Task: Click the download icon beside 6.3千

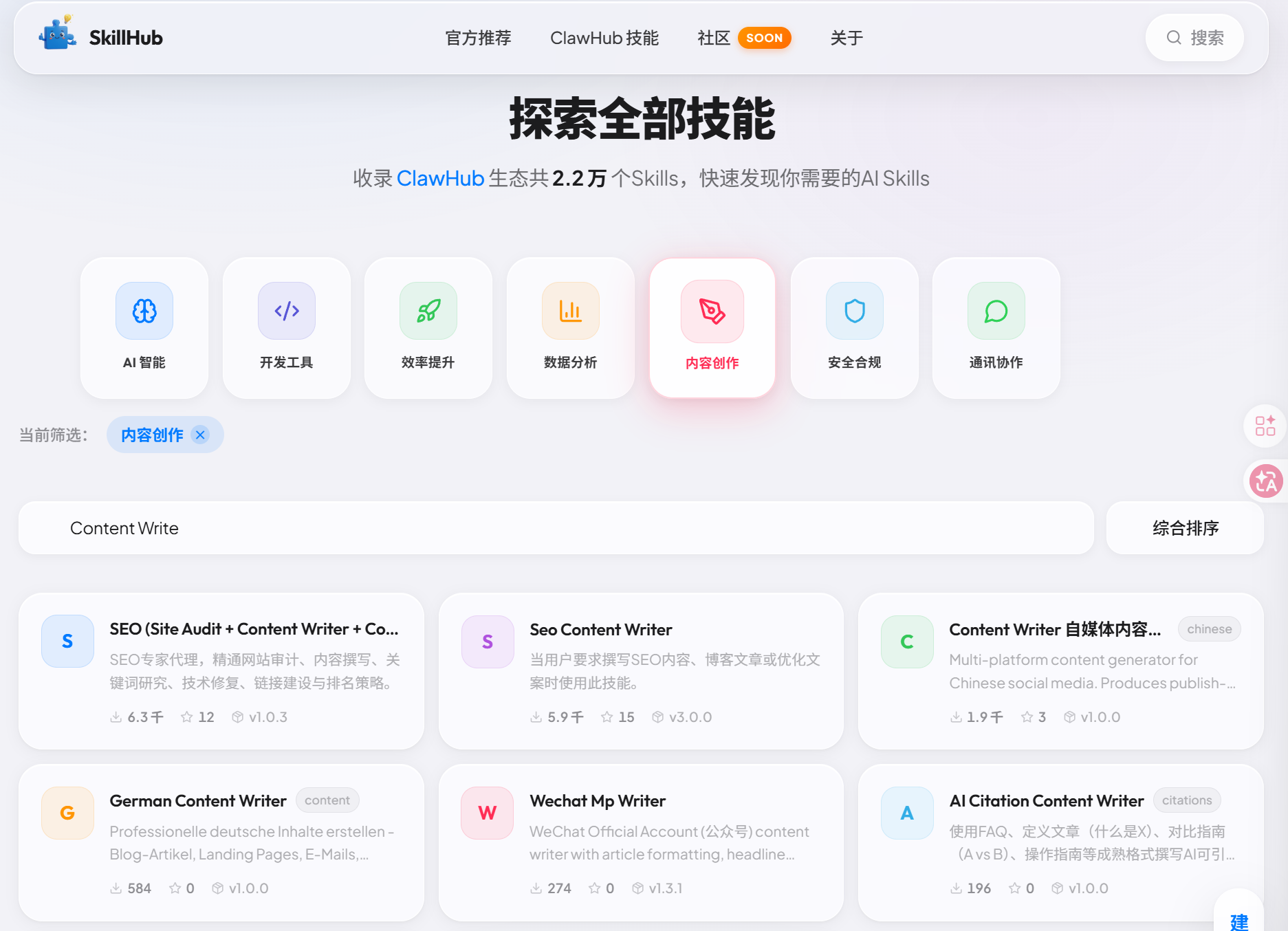Action: (116, 717)
